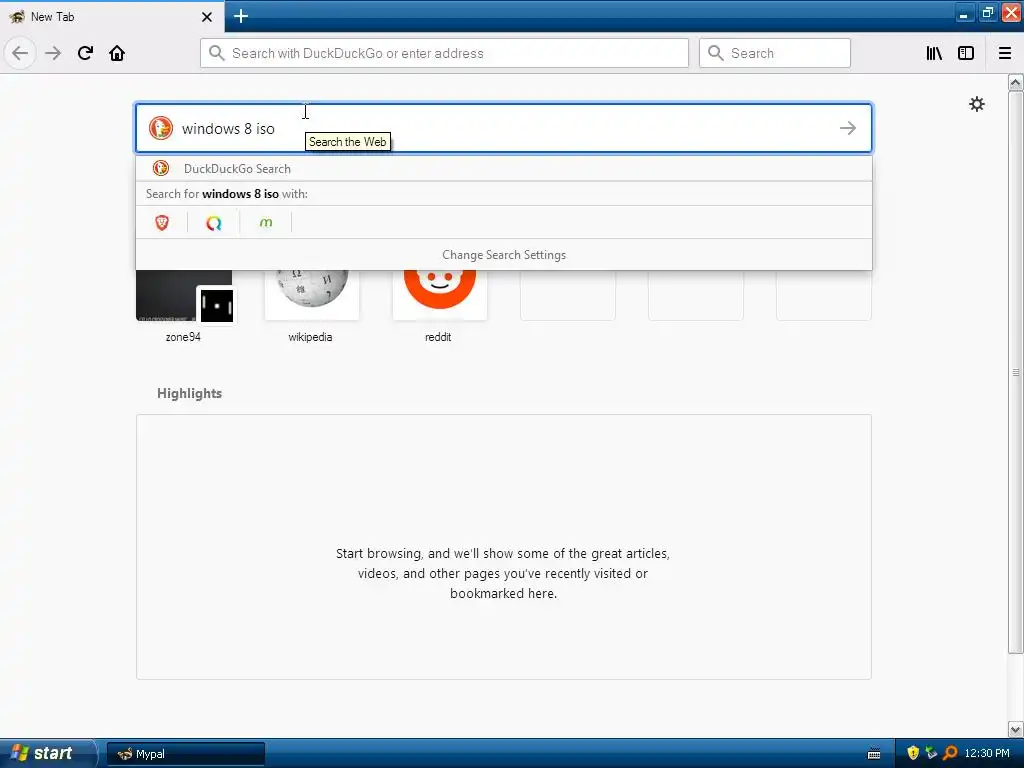Minimize the Mypal browser window

(964, 13)
